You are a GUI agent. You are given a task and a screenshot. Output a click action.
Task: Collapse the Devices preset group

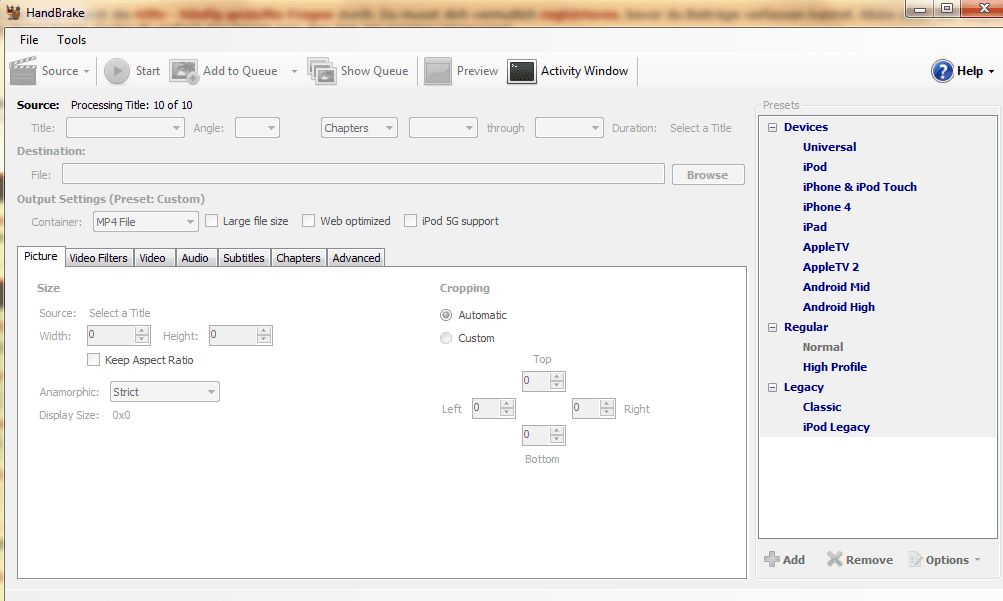click(772, 127)
